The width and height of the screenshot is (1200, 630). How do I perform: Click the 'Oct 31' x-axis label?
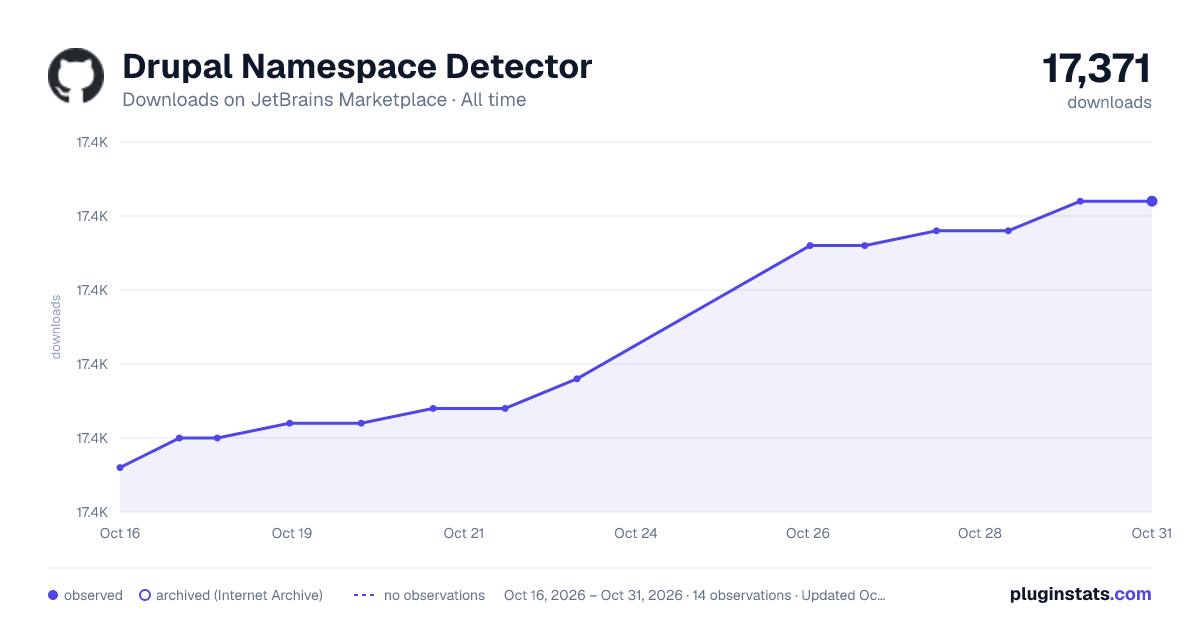[x=1152, y=533]
